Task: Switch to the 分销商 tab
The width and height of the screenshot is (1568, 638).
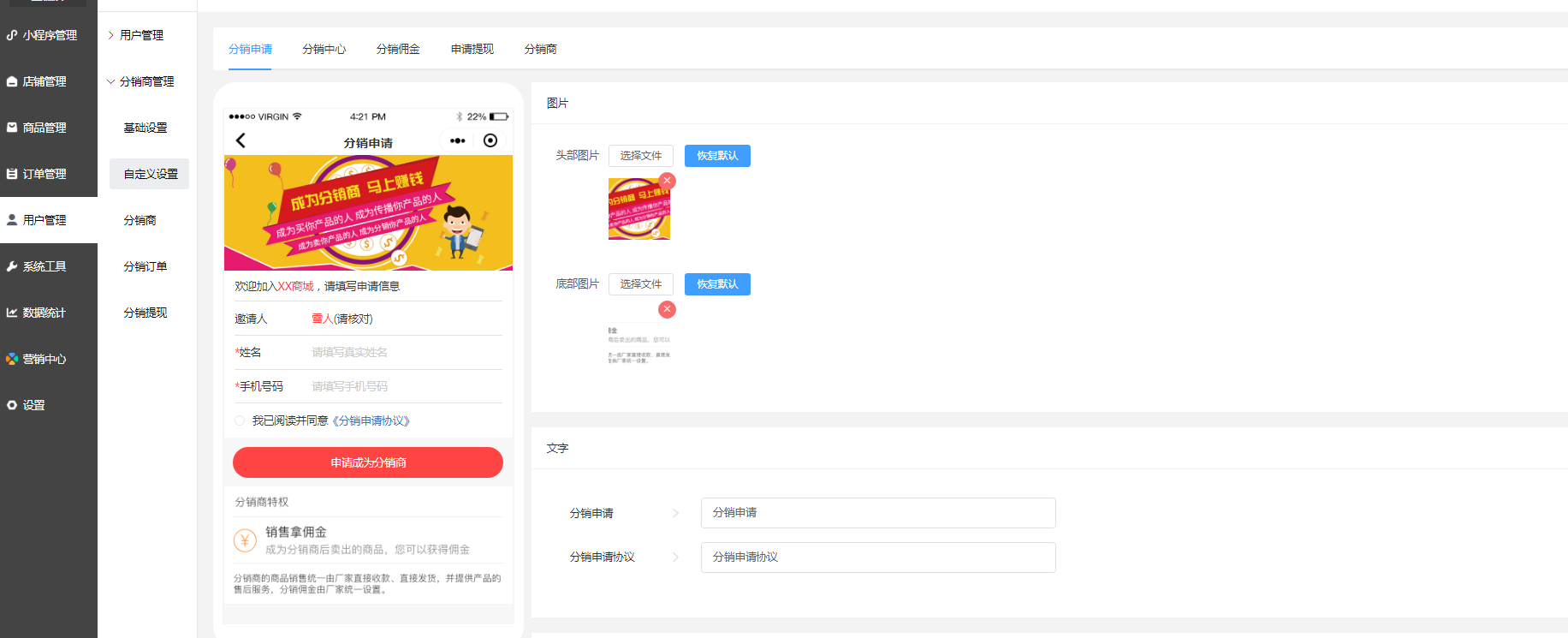Action: click(540, 49)
